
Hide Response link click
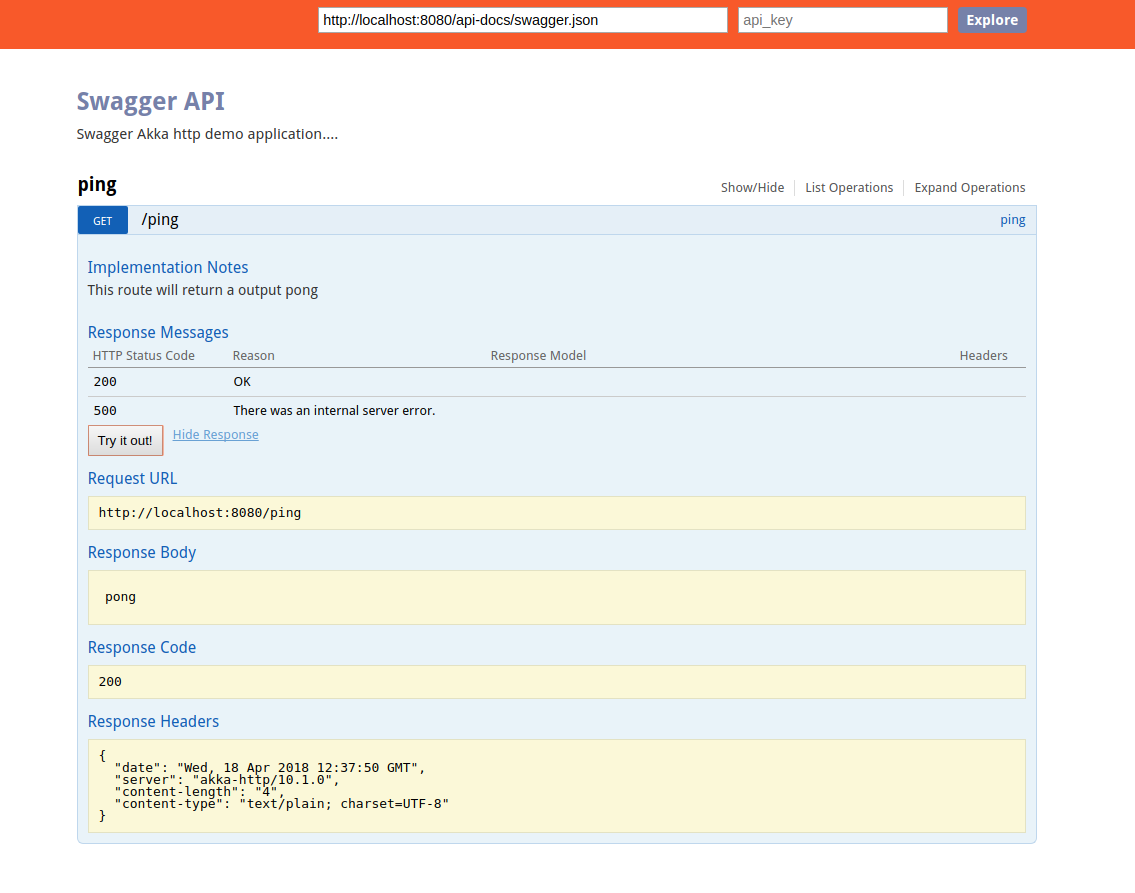coord(215,435)
